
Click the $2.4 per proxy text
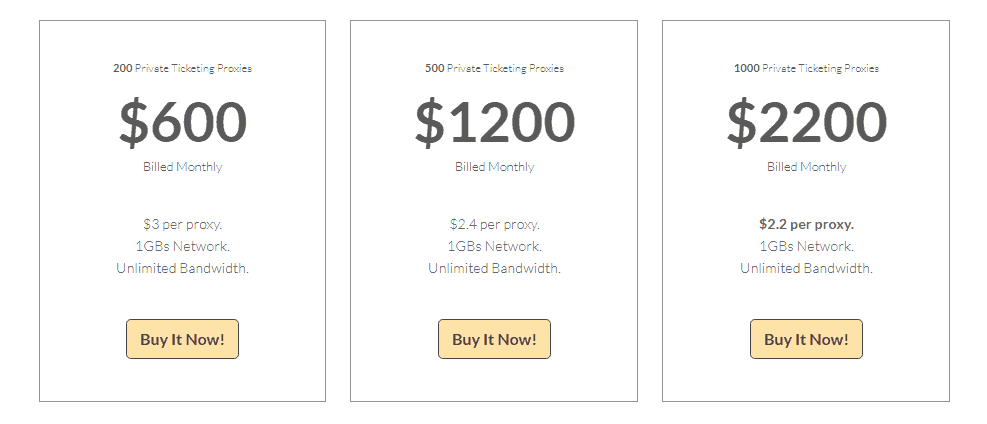pyautogui.click(x=495, y=224)
